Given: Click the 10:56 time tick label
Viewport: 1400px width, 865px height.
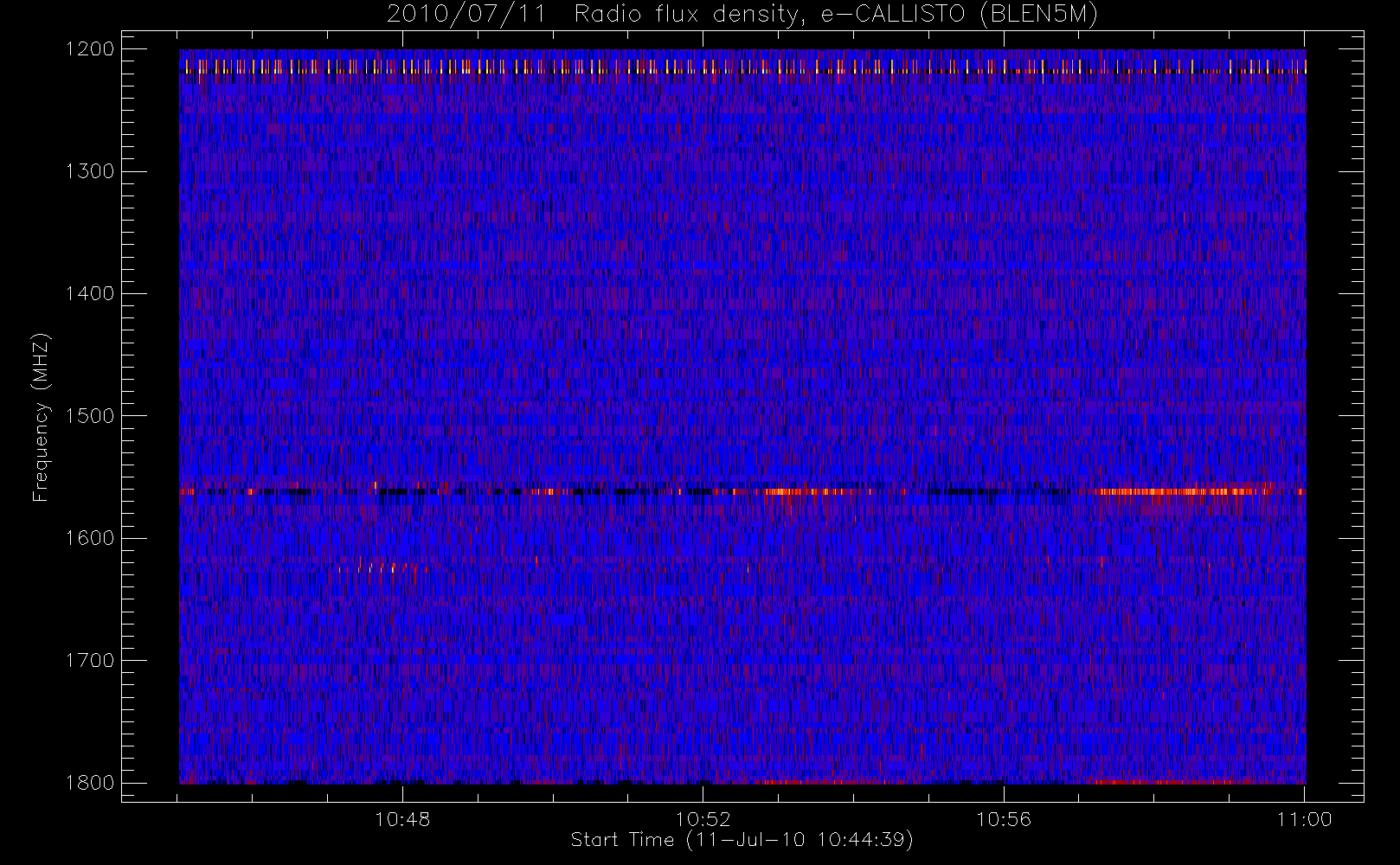Looking at the screenshot, I should [x=1004, y=819].
